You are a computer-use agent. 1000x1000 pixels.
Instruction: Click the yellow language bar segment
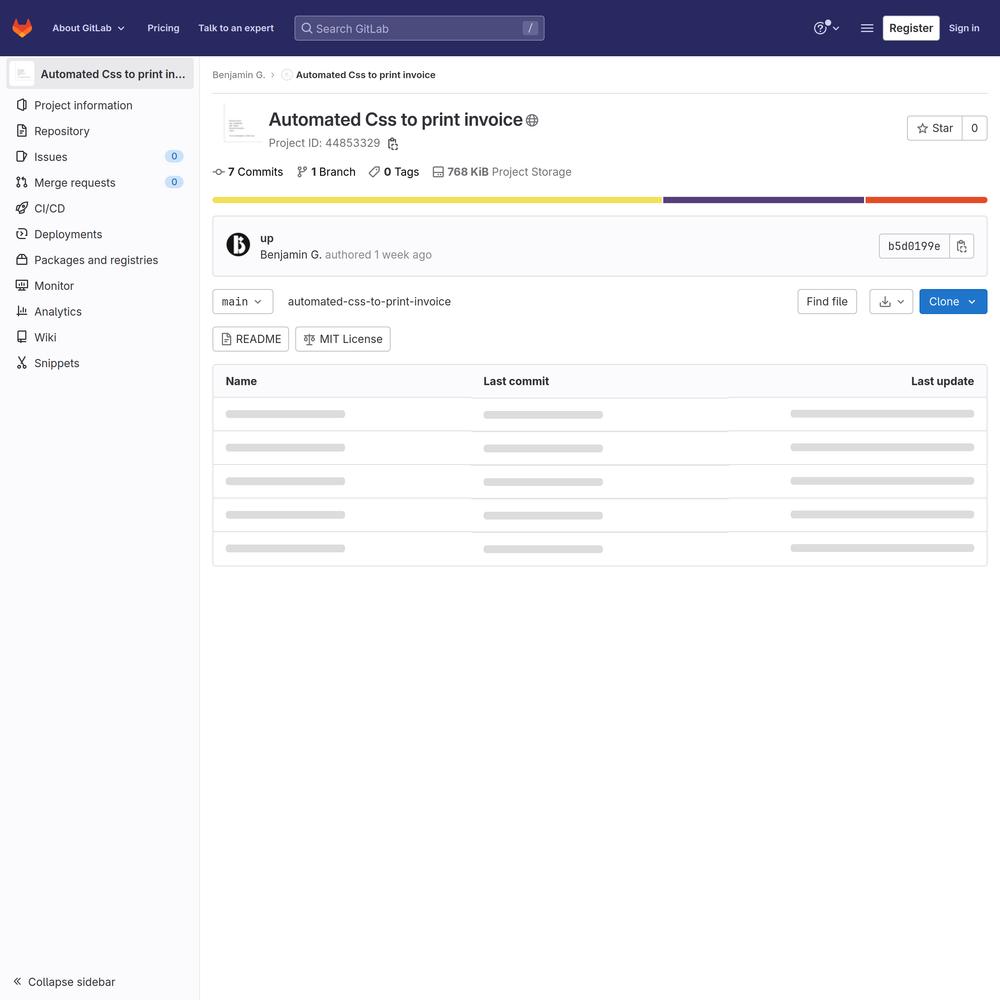click(x=437, y=200)
